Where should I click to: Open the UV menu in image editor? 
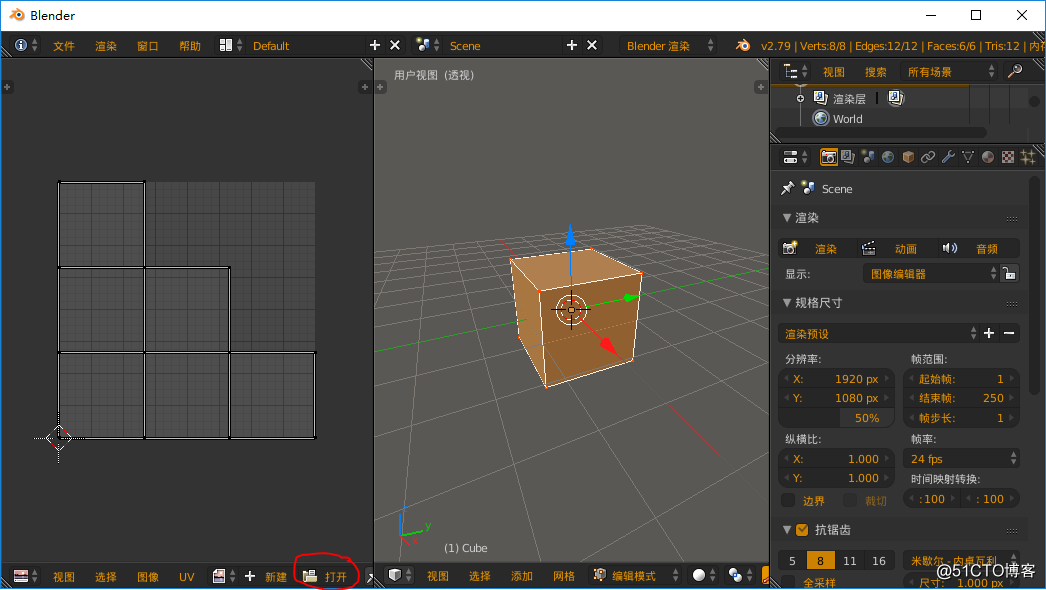(x=186, y=577)
